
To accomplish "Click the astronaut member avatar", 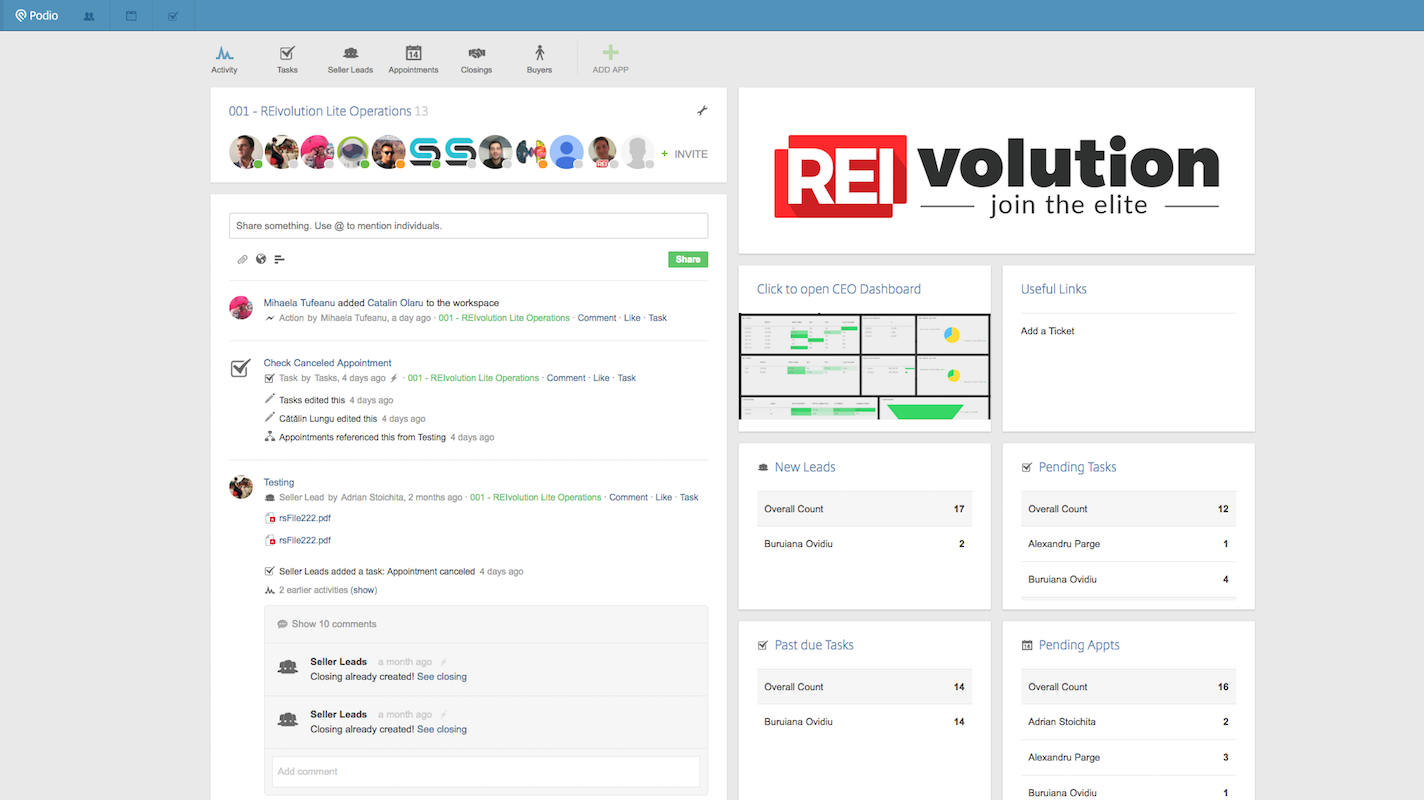I will (352, 152).
